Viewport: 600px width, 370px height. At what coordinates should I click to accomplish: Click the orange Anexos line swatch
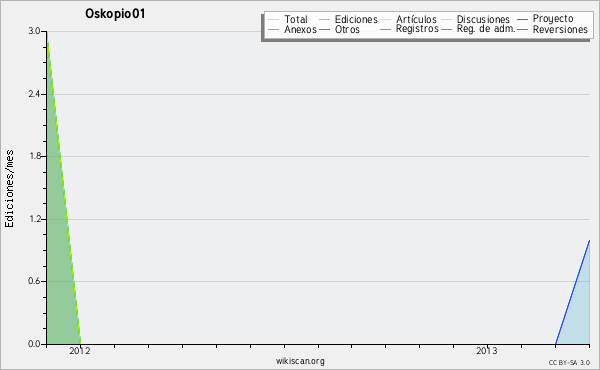(x=273, y=29)
